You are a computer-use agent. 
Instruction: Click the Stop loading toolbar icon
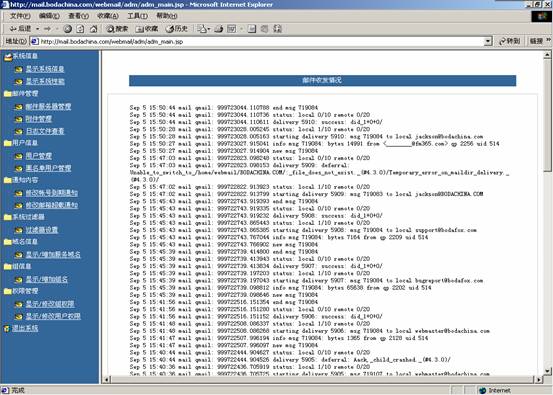[68, 29]
